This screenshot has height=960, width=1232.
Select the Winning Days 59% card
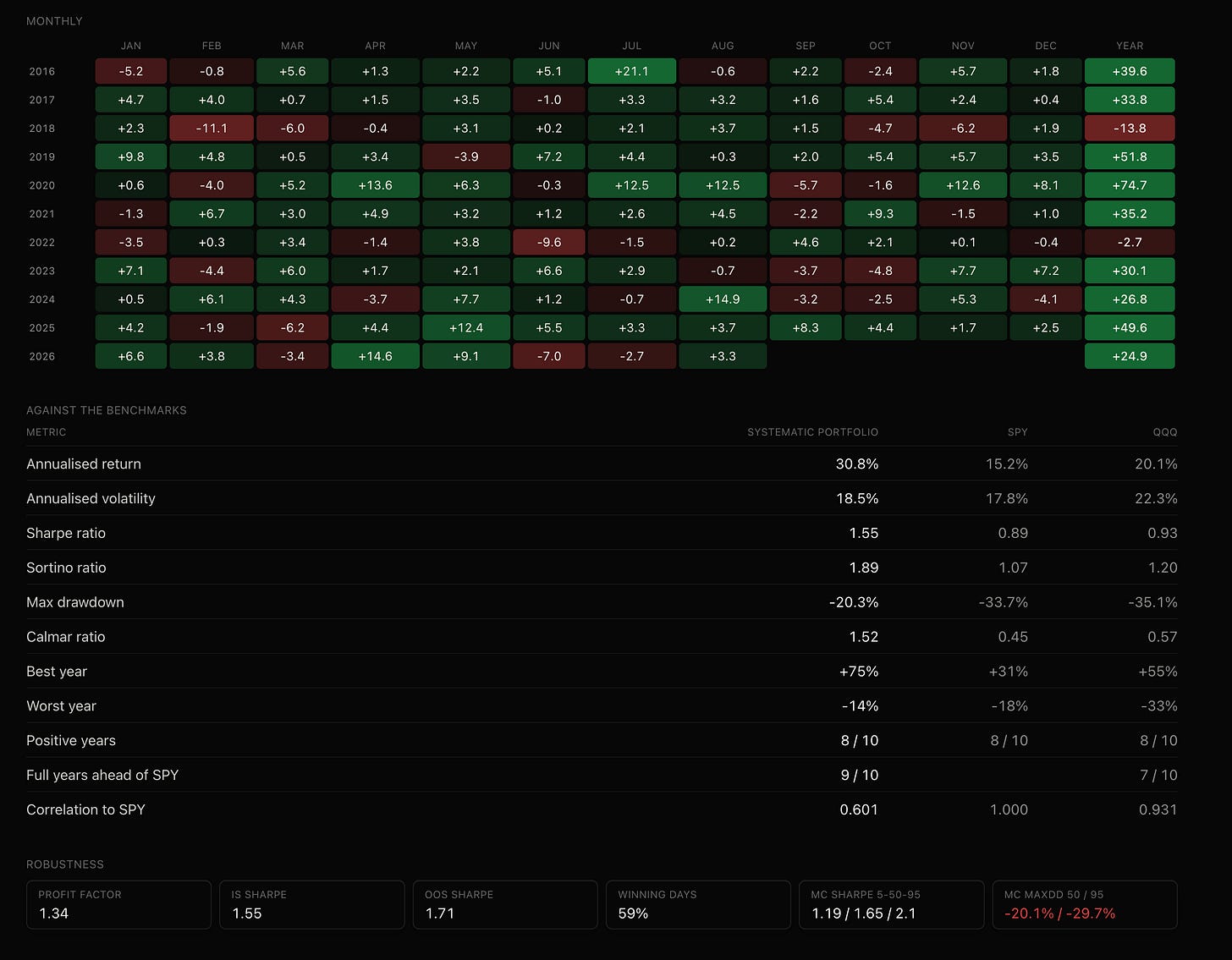(x=698, y=905)
